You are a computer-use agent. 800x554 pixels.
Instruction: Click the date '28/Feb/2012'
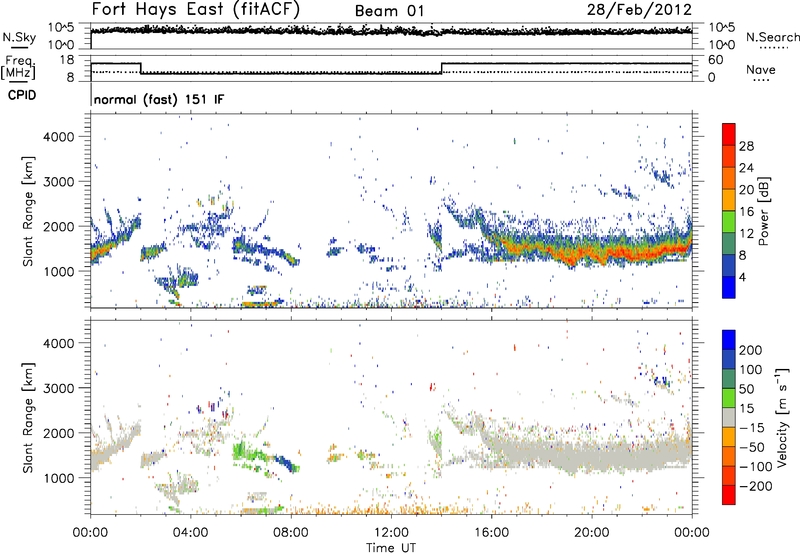[x=639, y=10]
